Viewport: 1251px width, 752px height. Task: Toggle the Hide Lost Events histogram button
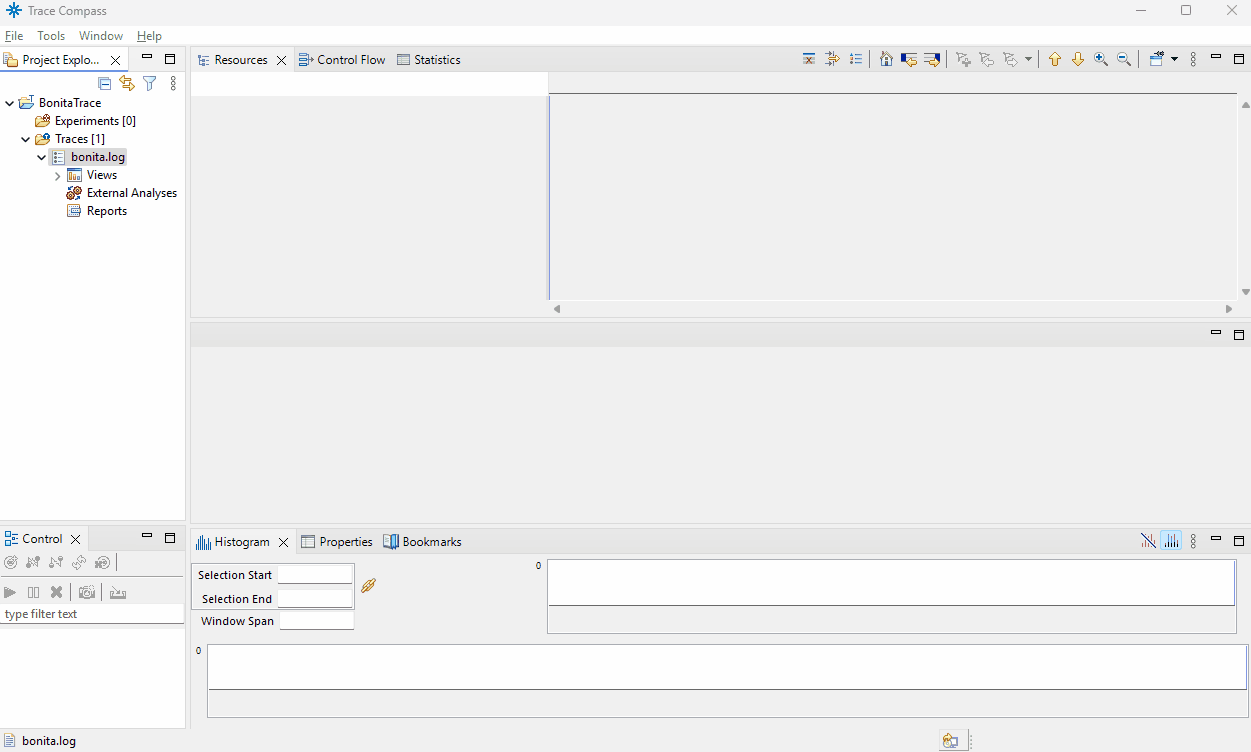(x=1148, y=542)
